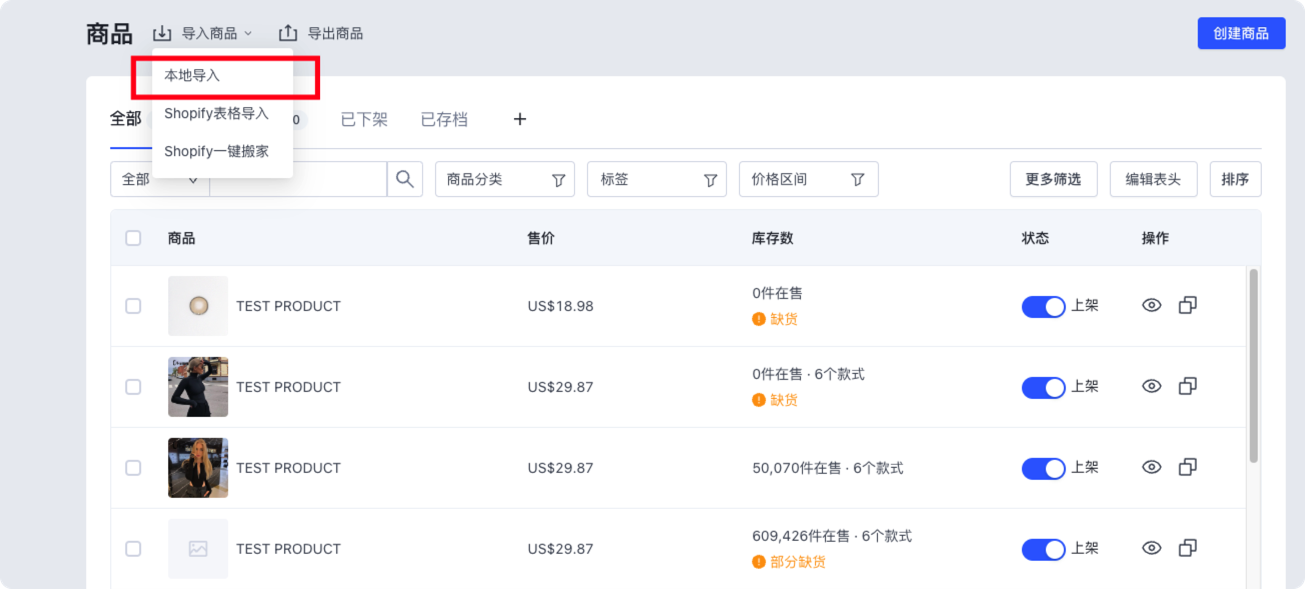Toggle 上架 switch for 50,070件在售 product
The width and height of the screenshot is (1305, 589).
[1044, 469]
